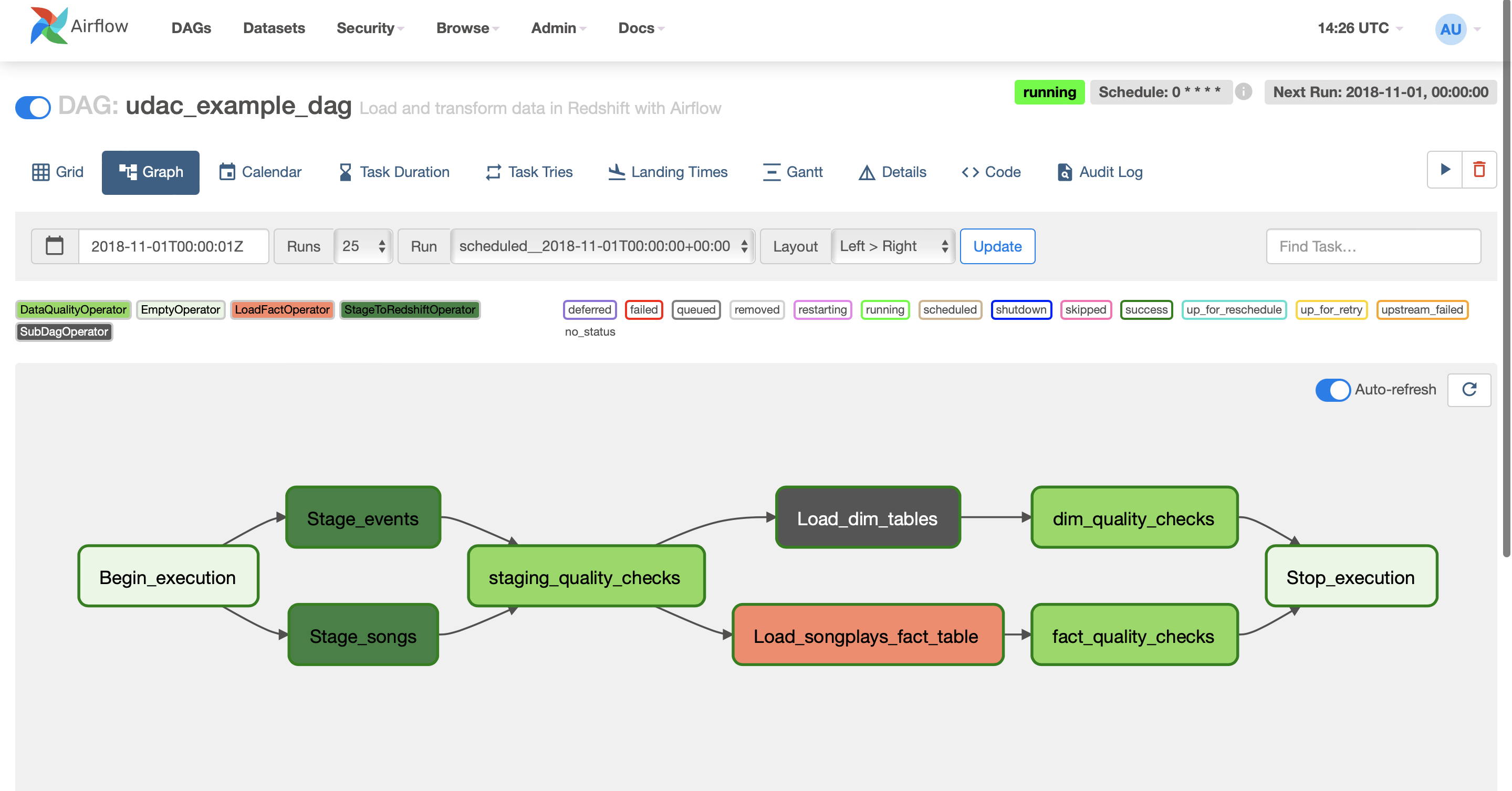Image resolution: width=1512 pixels, height=791 pixels.
Task: Open the Landing Times view
Action: [668, 172]
